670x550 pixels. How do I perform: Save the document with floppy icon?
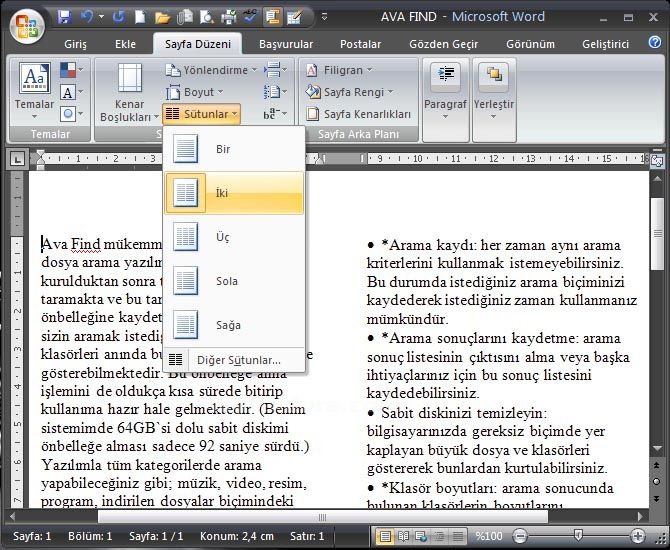(64, 17)
